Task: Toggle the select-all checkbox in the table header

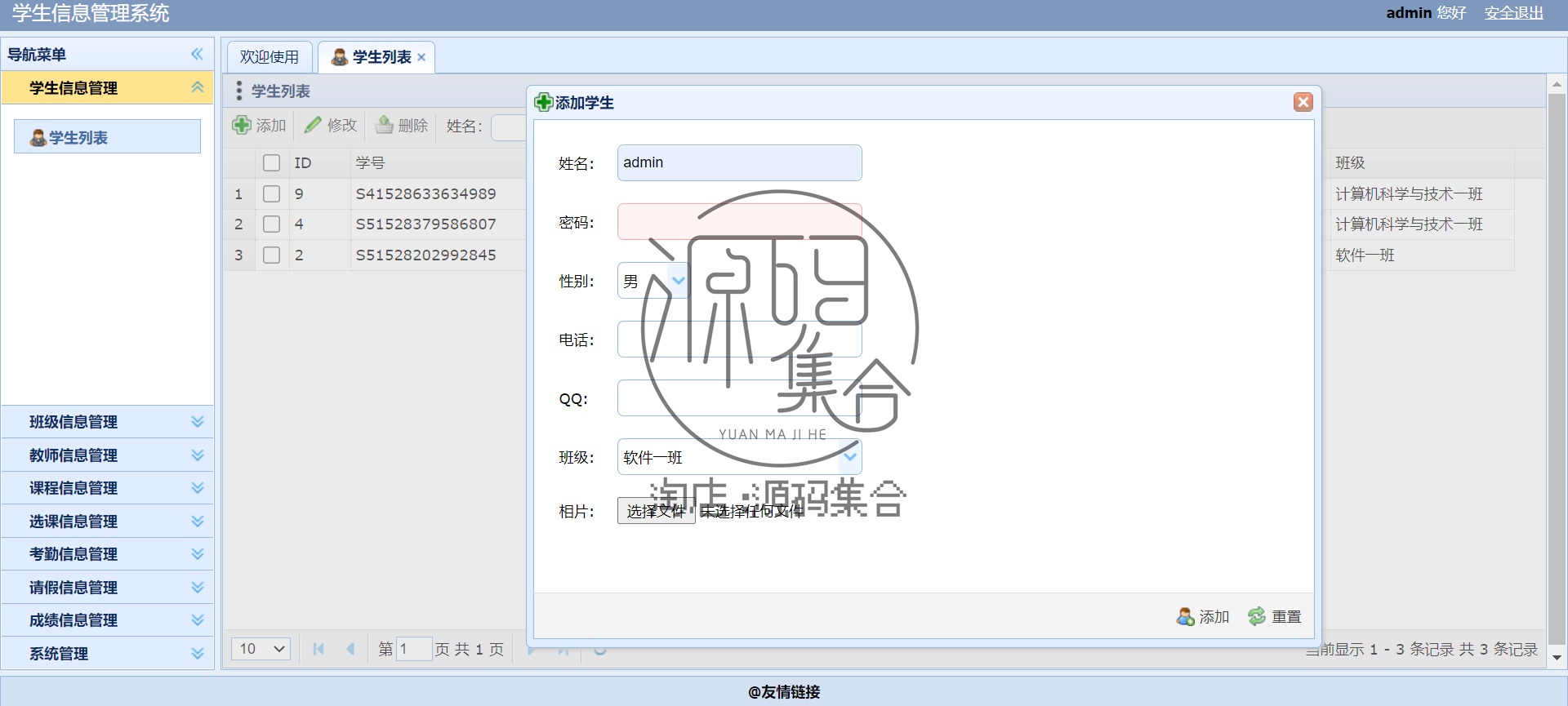Action: point(272,163)
